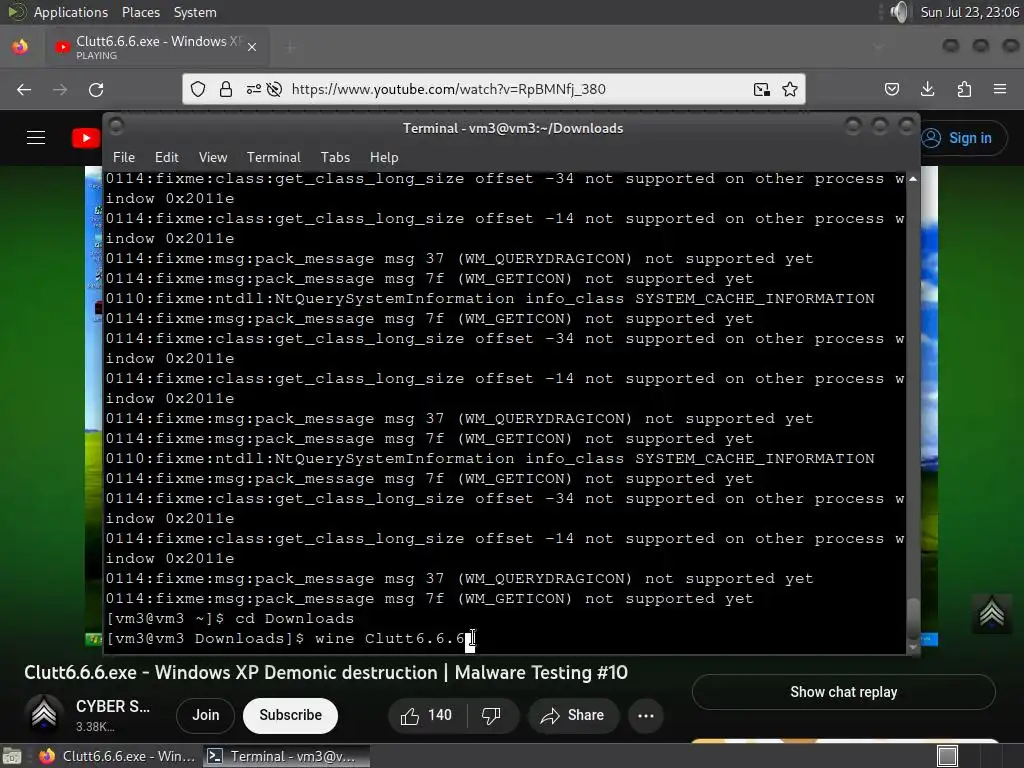Viewport: 1024px width, 768px height.
Task: Click the terminal window menu button at title-bar left
Action: pyautogui.click(x=116, y=126)
